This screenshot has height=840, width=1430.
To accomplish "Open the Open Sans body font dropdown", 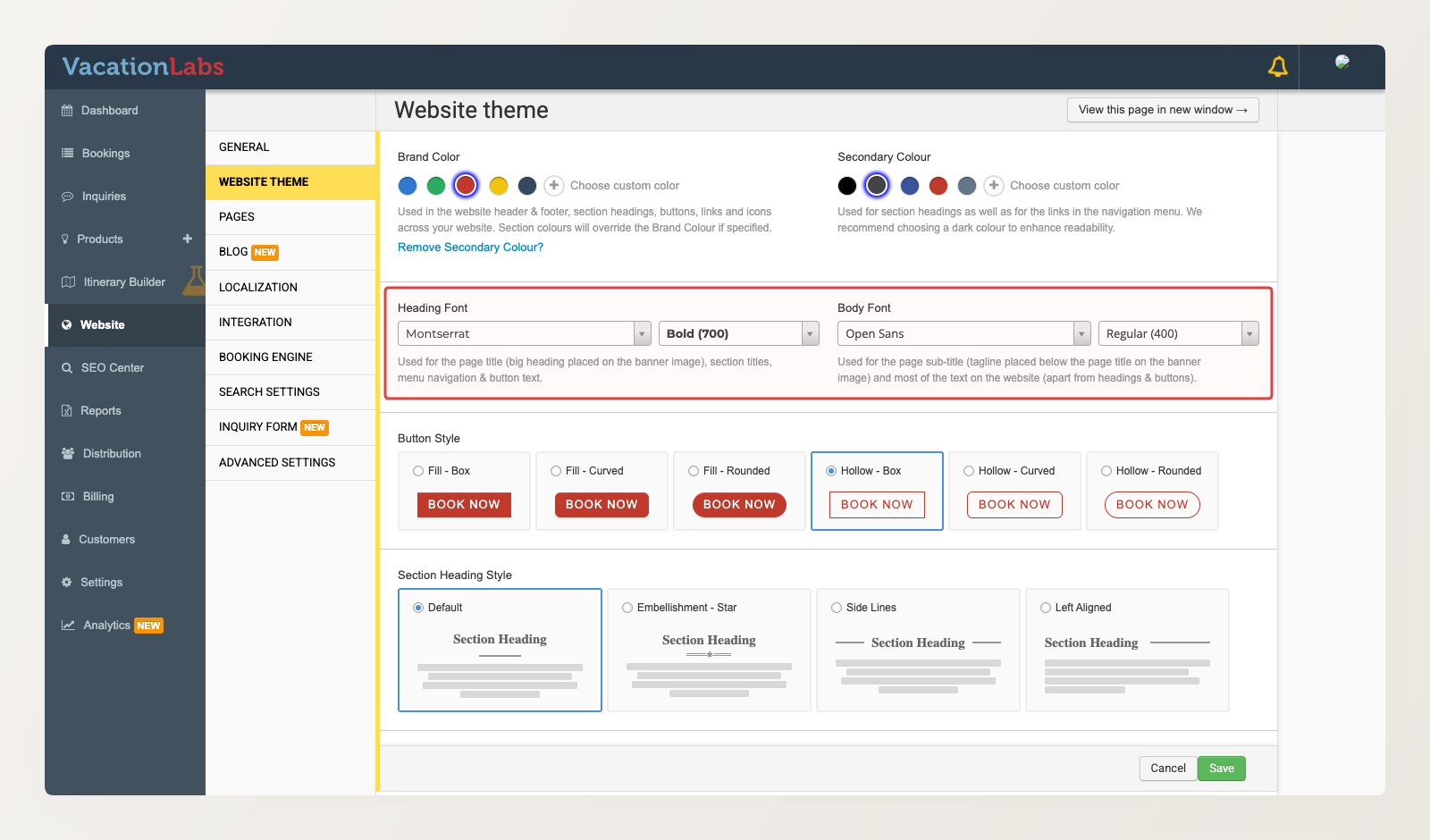I will click(x=964, y=333).
